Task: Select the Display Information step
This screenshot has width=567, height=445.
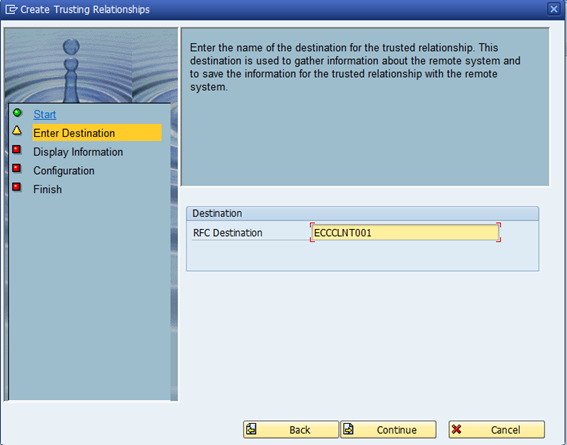Action: click(78, 152)
